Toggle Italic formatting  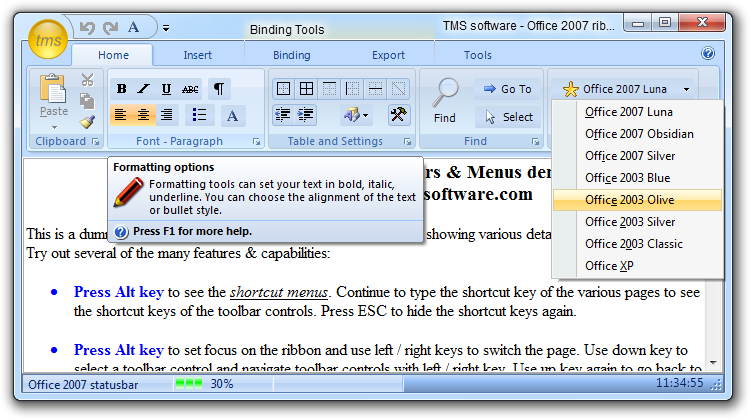[x=143, y=89]
